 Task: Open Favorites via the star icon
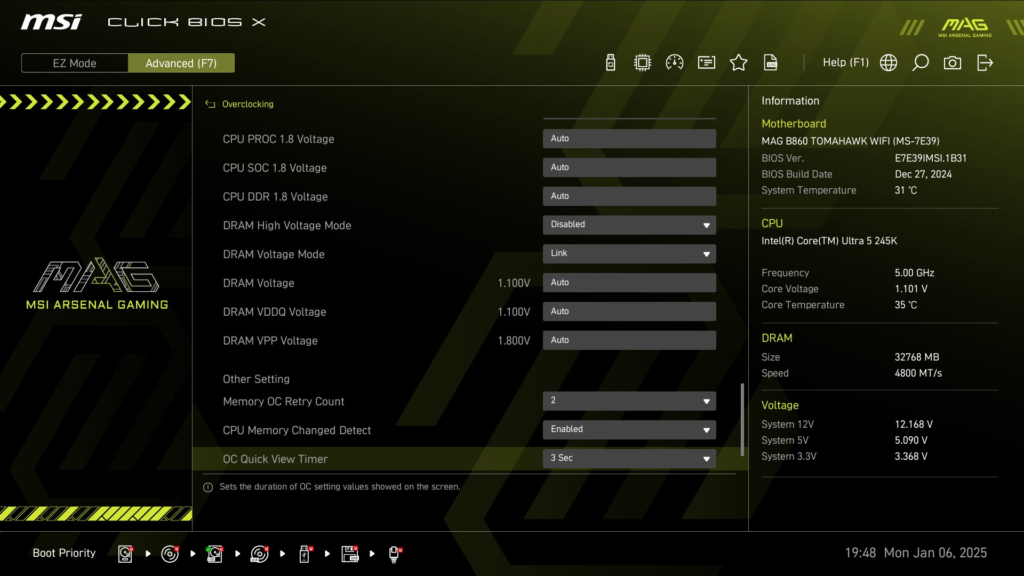point(738,61)
